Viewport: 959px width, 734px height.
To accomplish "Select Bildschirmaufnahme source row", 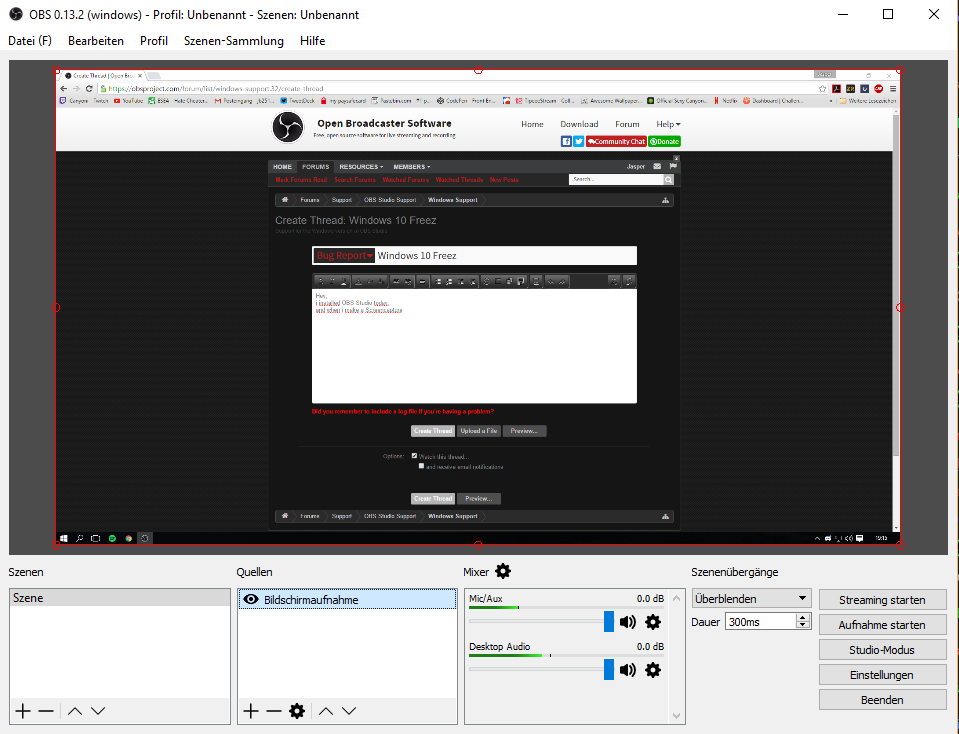I will point(347,599).
